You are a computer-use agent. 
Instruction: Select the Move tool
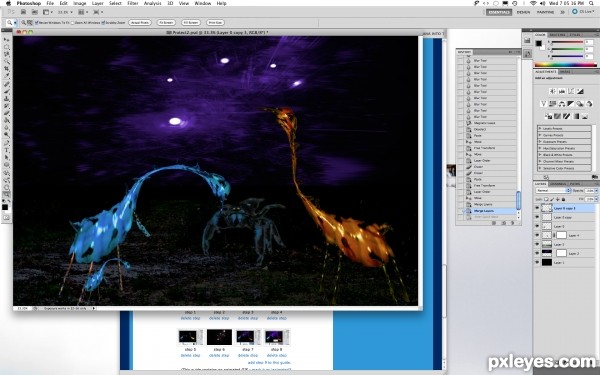click(7, 39)
